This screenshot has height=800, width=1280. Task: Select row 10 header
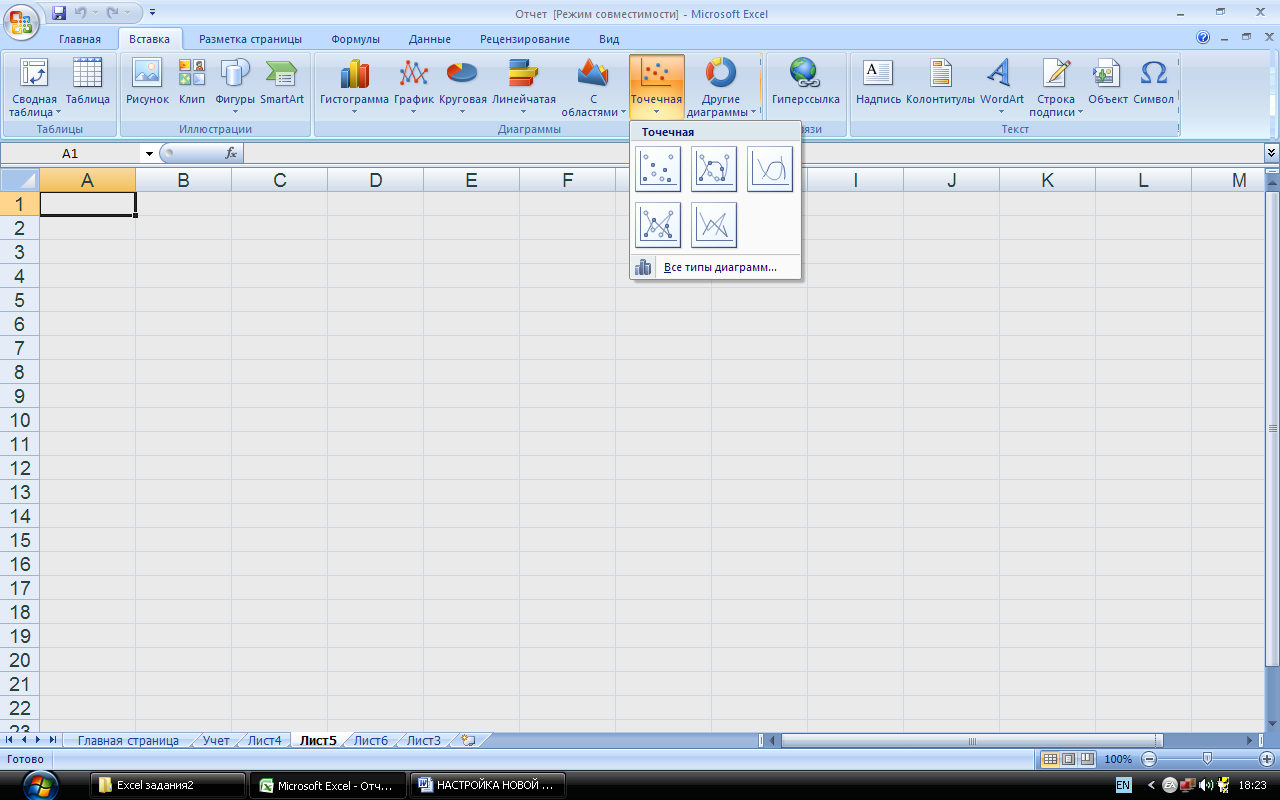point(19,420)
